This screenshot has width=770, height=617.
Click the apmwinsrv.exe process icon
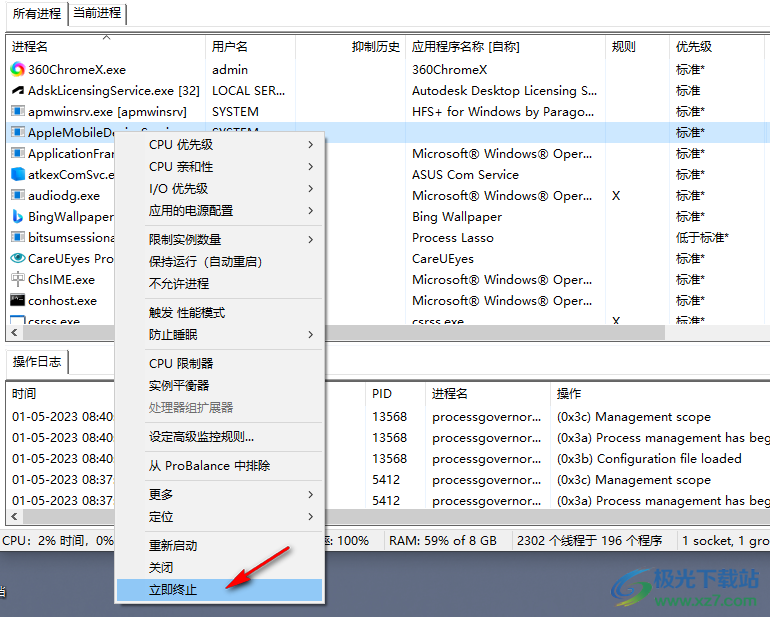click(18, 112)
